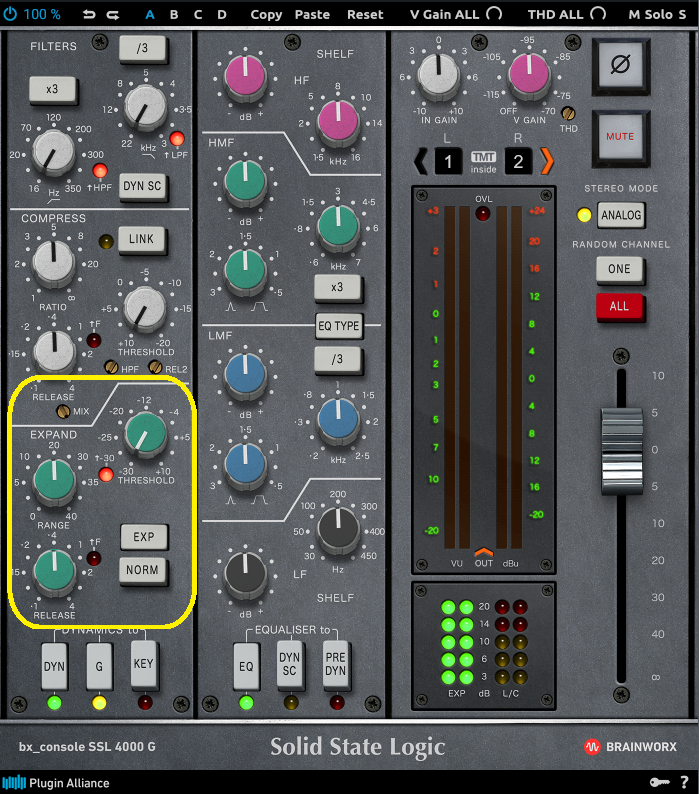Click the OVL overload LED
Image resolution: width=699 pixels, height=794 pixels.
(x=483, y=213)
